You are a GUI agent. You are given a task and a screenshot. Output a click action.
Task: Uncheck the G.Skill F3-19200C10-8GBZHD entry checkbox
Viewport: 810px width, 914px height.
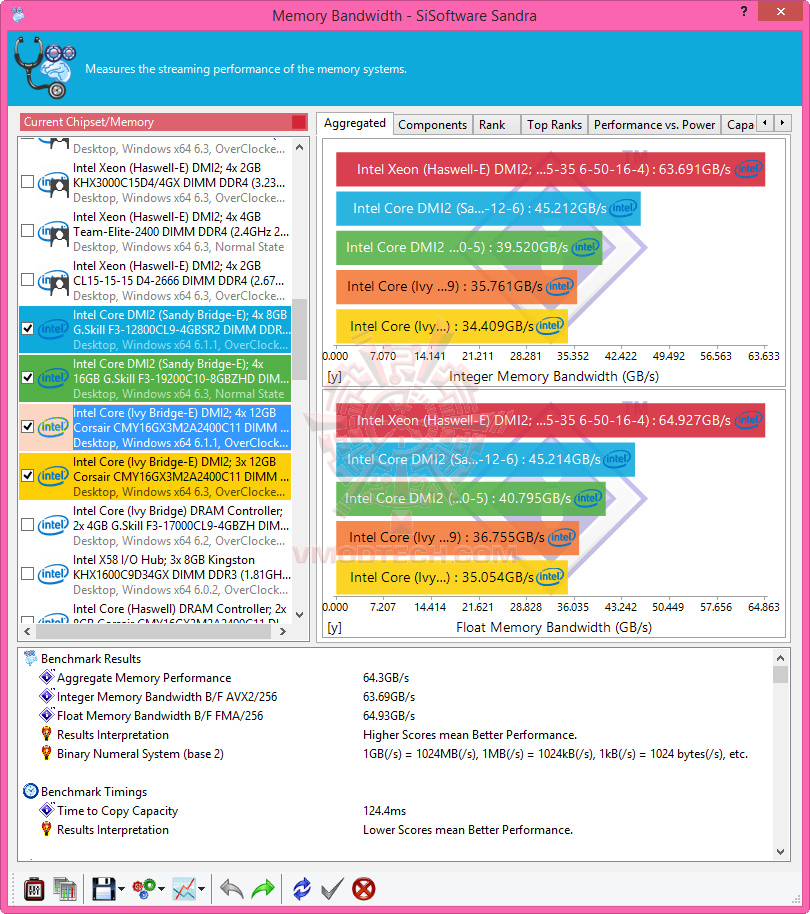(x=27, y=378)
